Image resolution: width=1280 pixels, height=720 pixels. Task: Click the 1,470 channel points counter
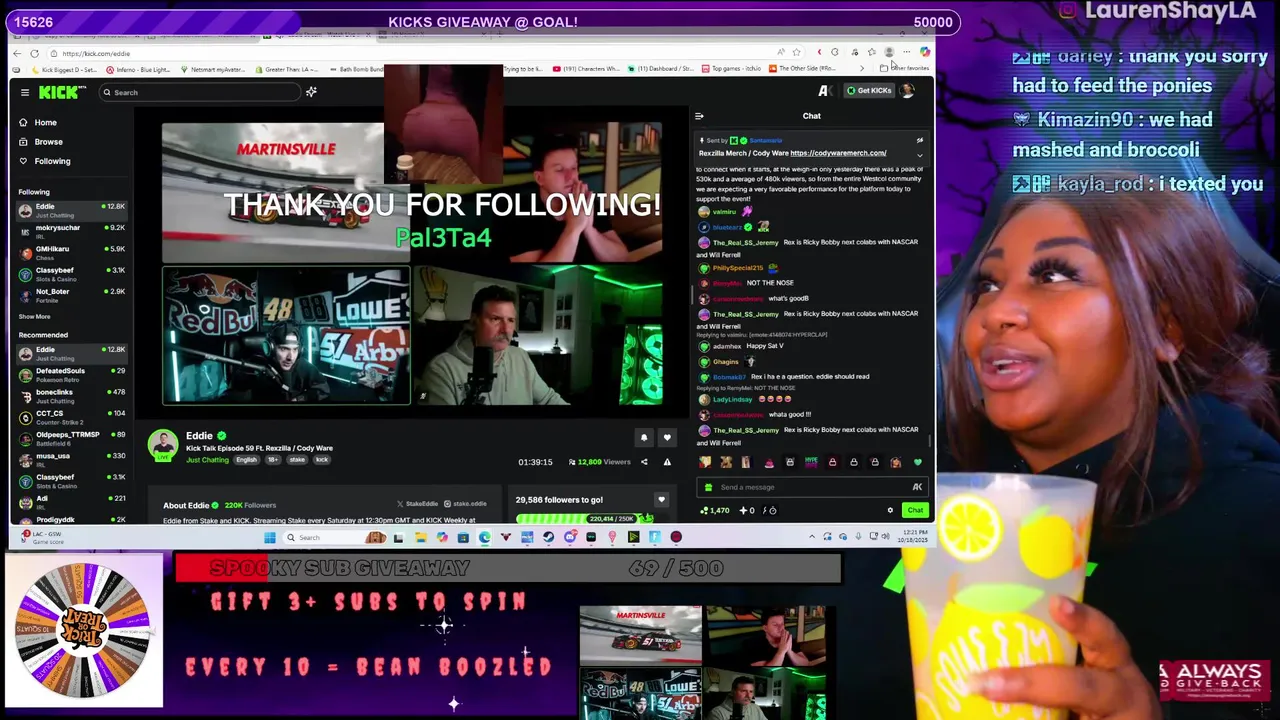713,510
